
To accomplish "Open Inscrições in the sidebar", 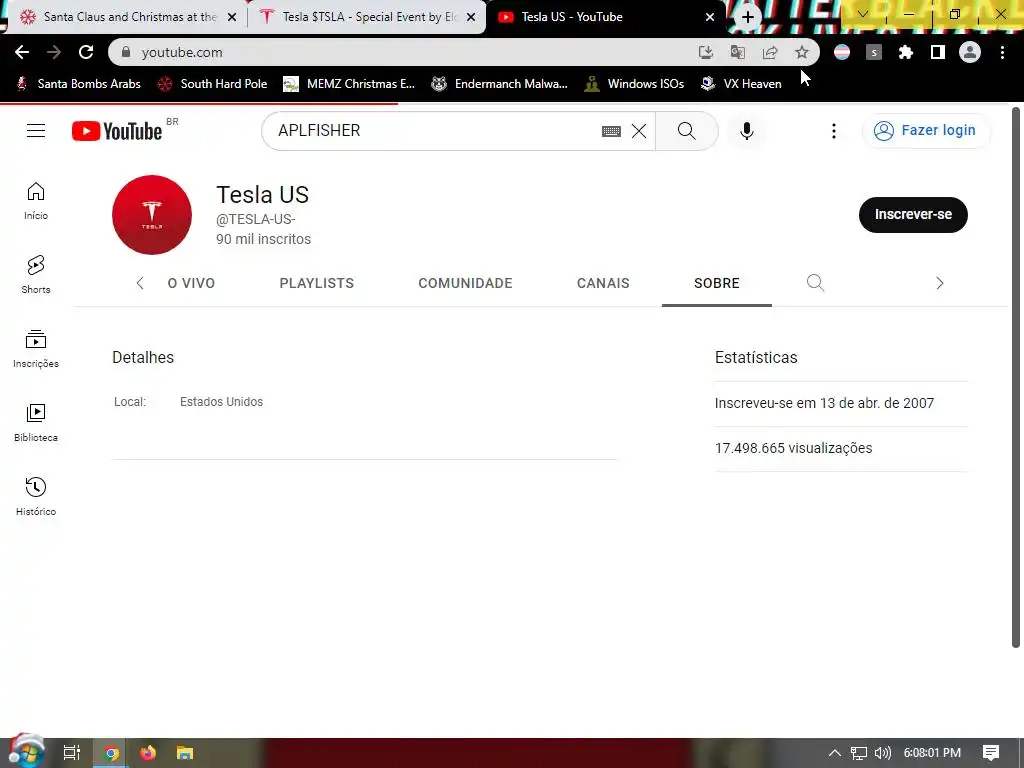I will 36,349.
